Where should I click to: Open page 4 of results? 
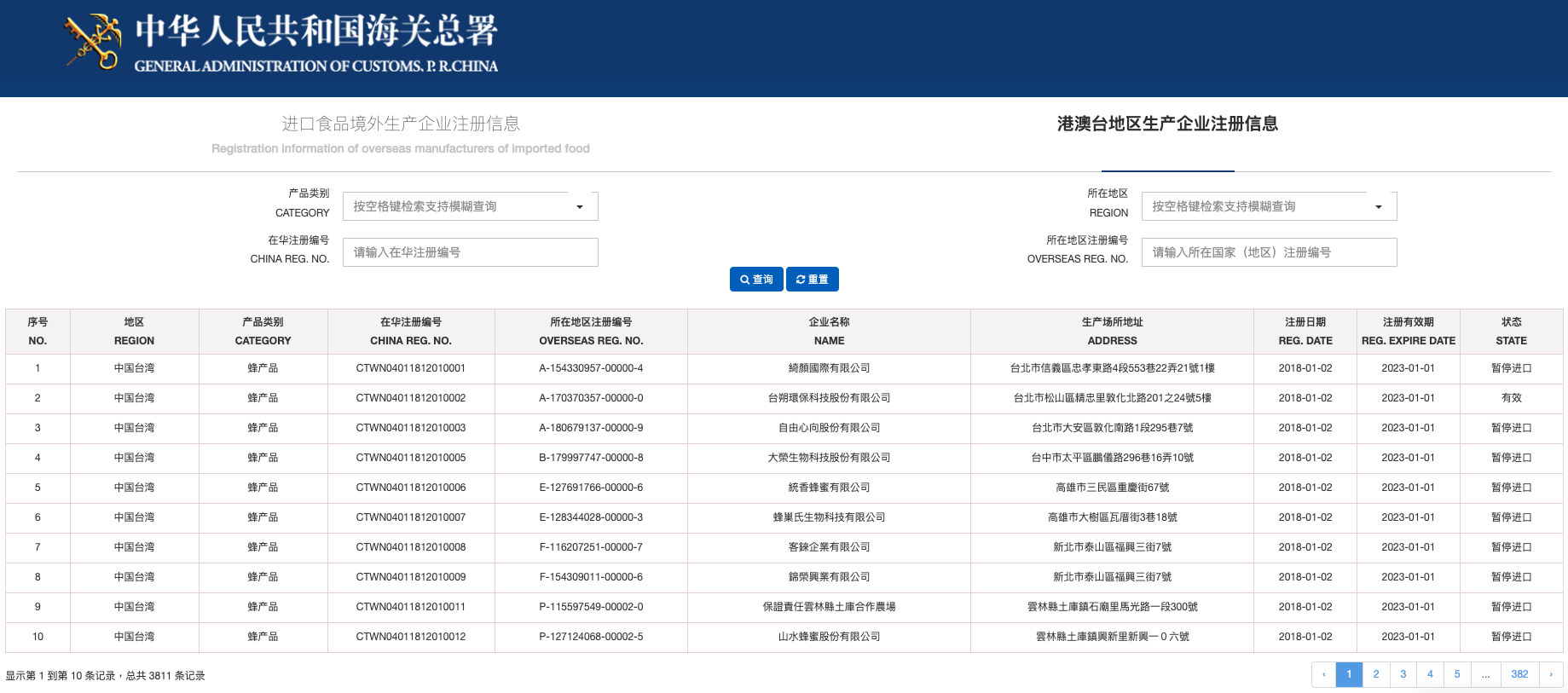pyautogui.click(x=1430, y=674)
